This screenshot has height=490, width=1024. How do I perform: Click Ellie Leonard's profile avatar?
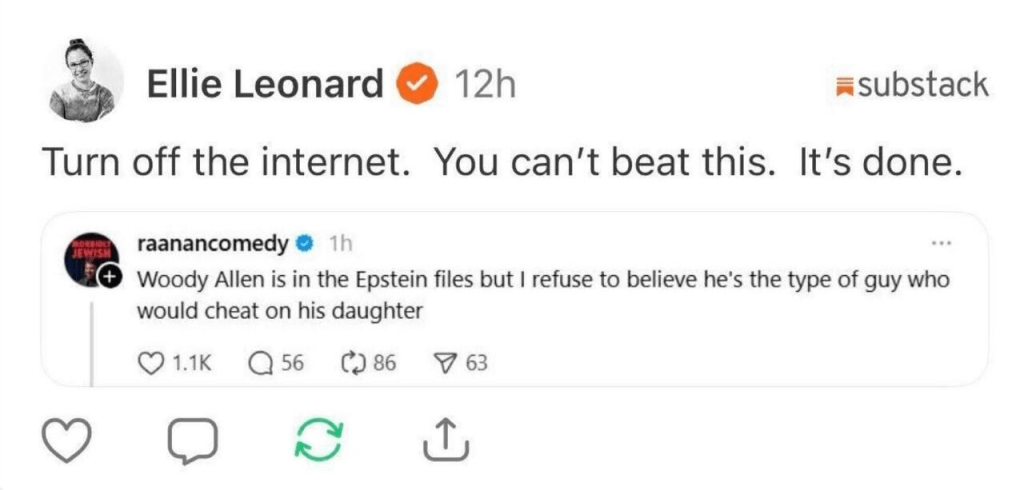86,78
